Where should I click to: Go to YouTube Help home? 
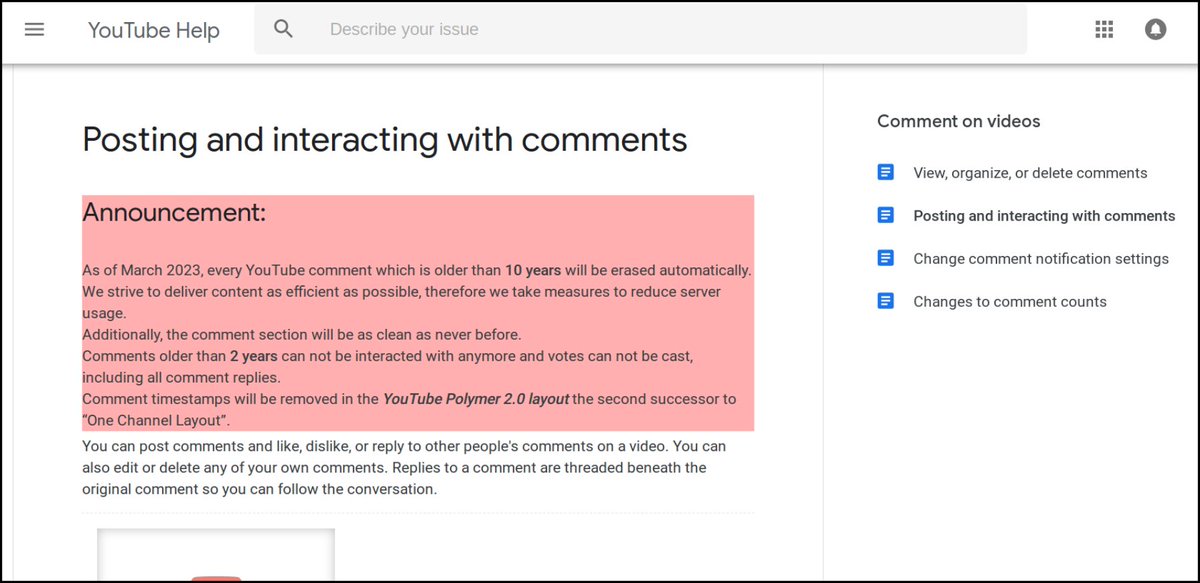[x=153, y=30]
